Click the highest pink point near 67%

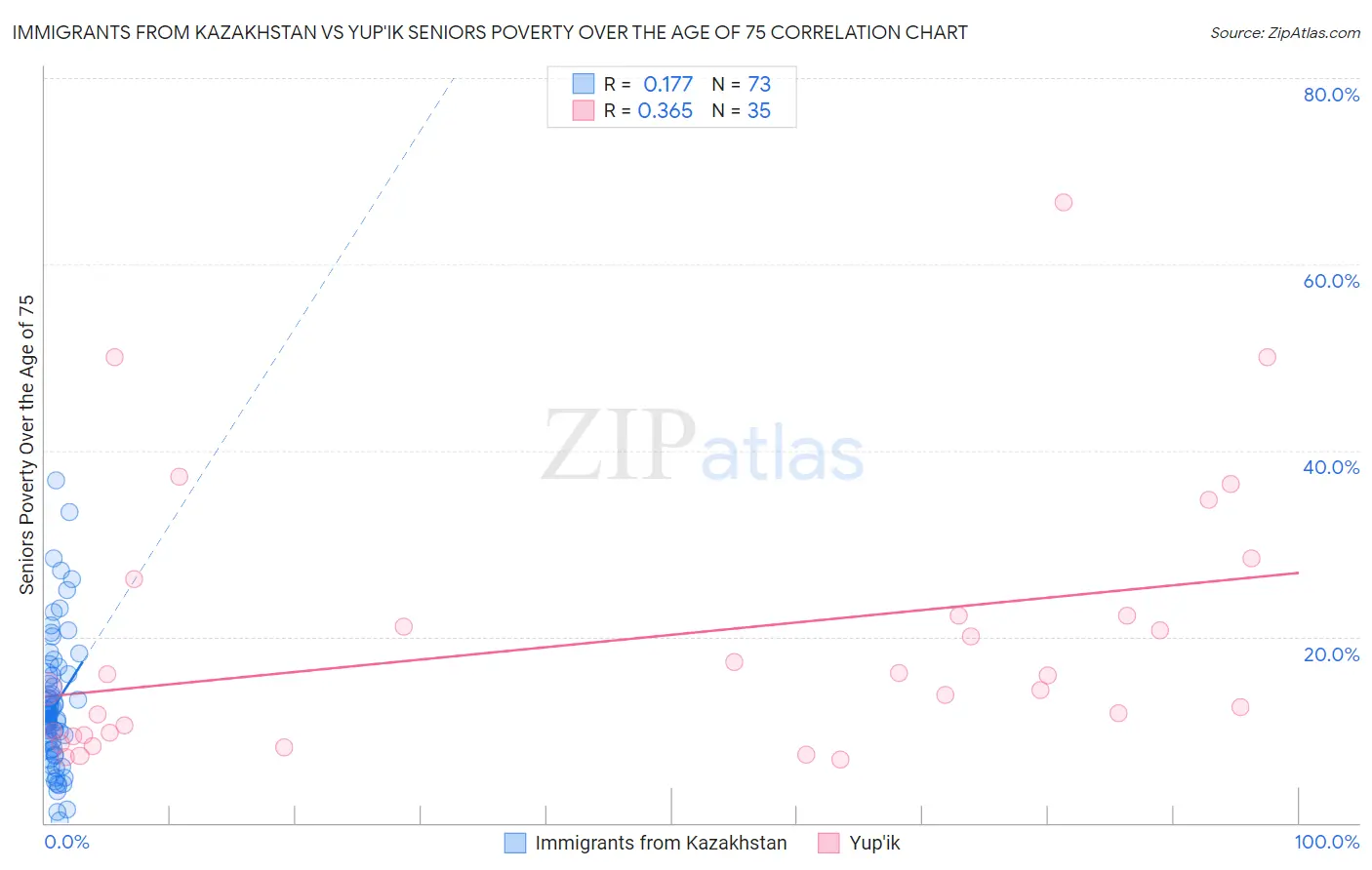click(1064, 202)
